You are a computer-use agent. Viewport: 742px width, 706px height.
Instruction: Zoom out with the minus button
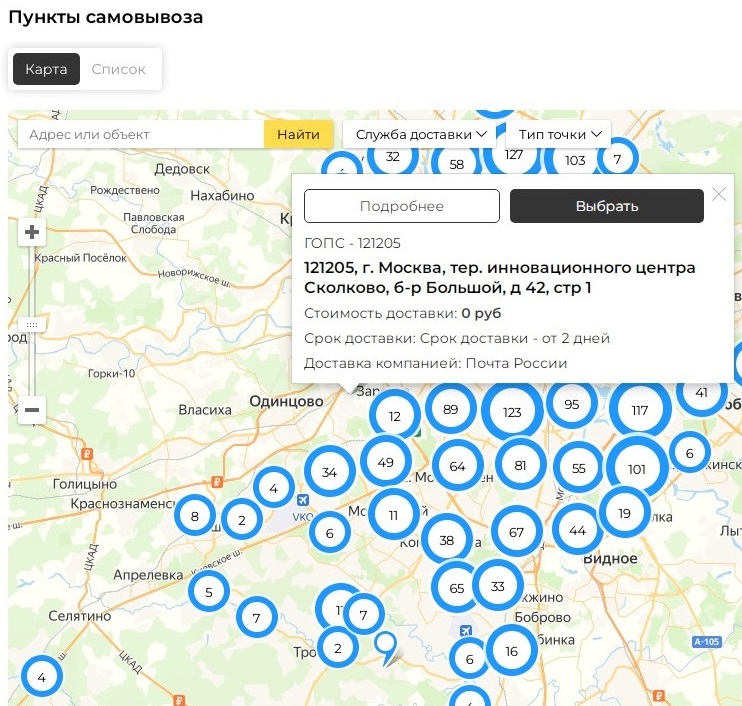32,410
